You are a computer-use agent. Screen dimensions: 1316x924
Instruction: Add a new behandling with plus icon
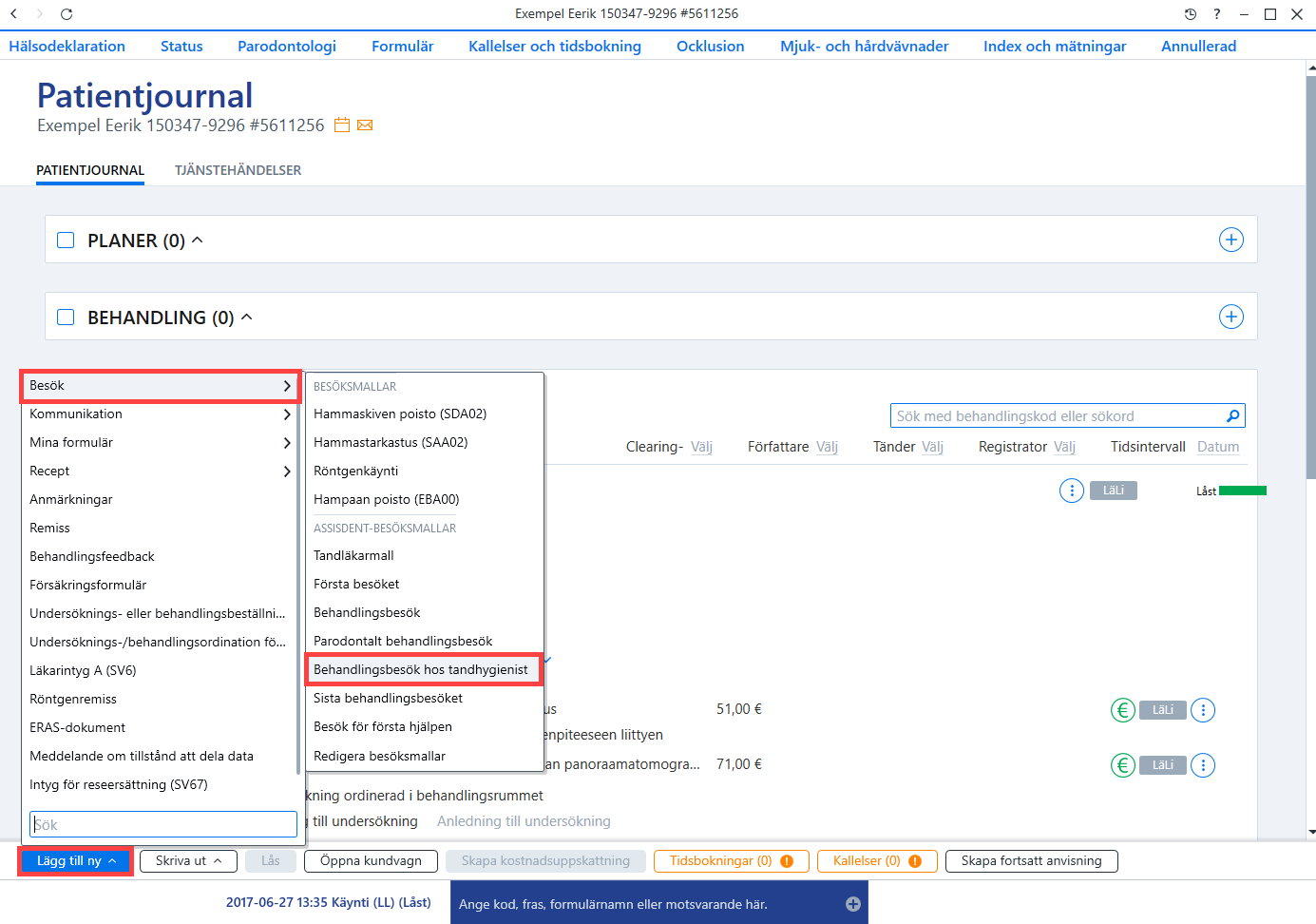coord(1231,317)
